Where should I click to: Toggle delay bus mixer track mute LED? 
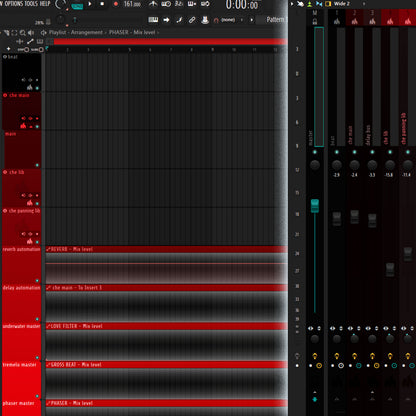tap(372, 152)
